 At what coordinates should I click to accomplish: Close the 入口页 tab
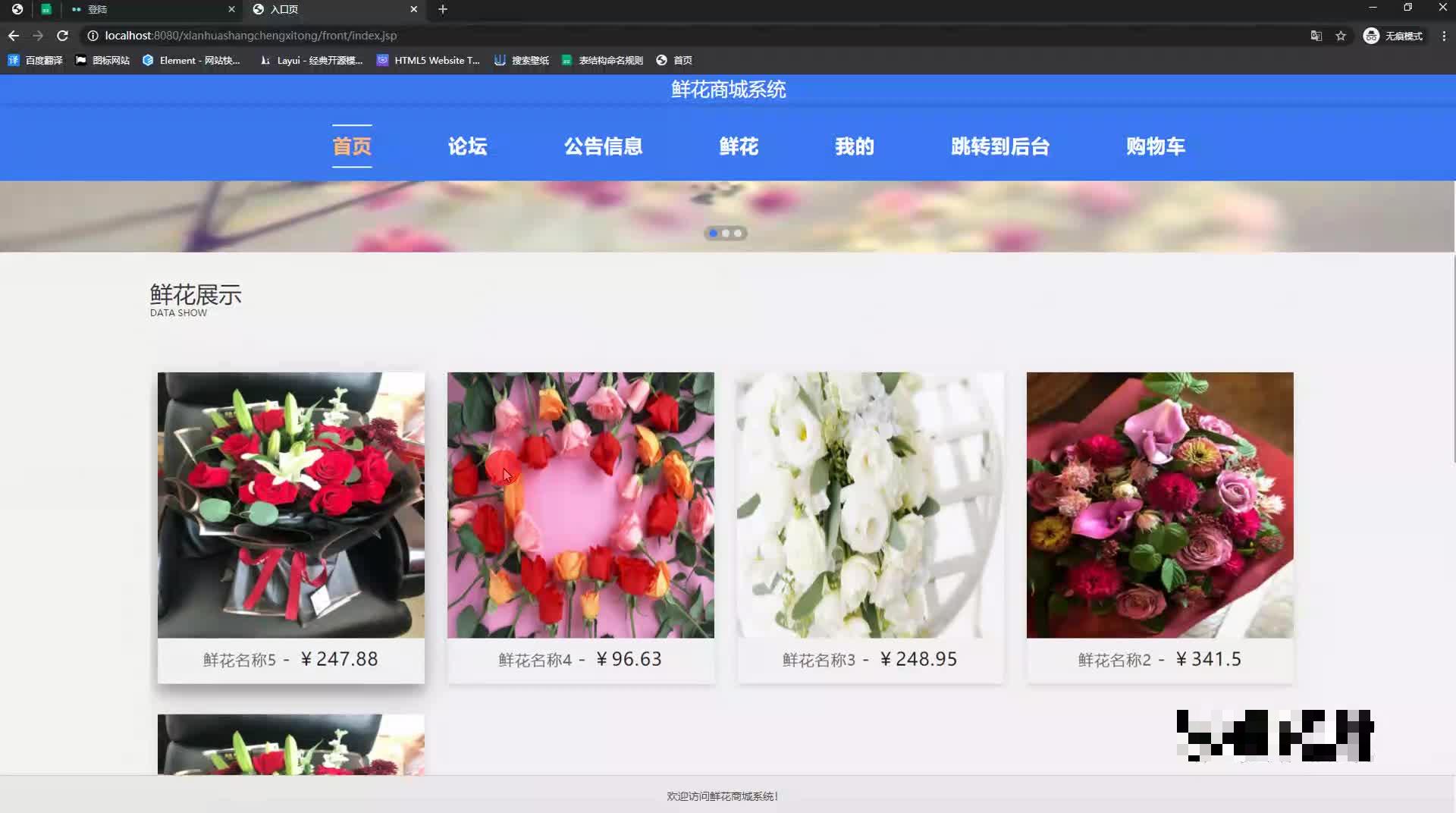pos(413,9)
